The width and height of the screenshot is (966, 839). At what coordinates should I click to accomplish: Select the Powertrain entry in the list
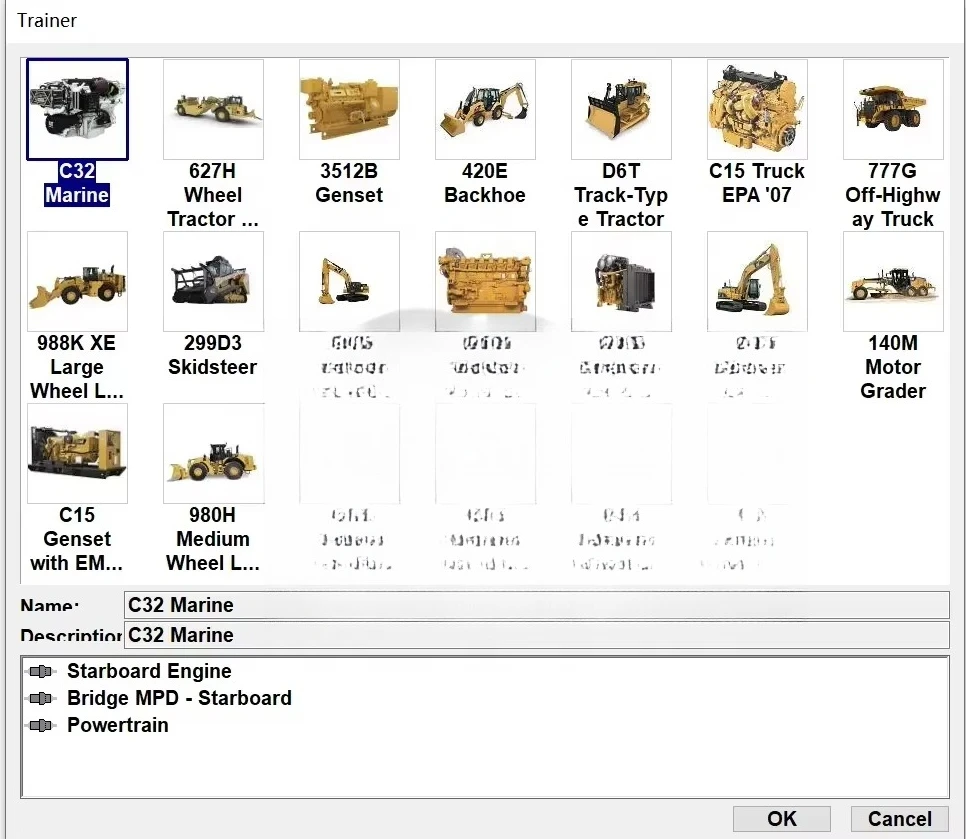click(x=118, y=725)
